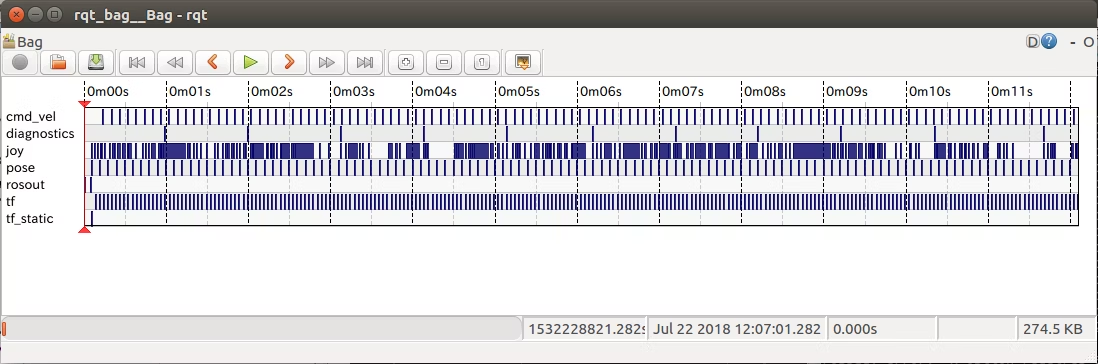Toggle the thumbnails display icon
The width and height of the screenshot is (1098, 364).
point(522,62)
